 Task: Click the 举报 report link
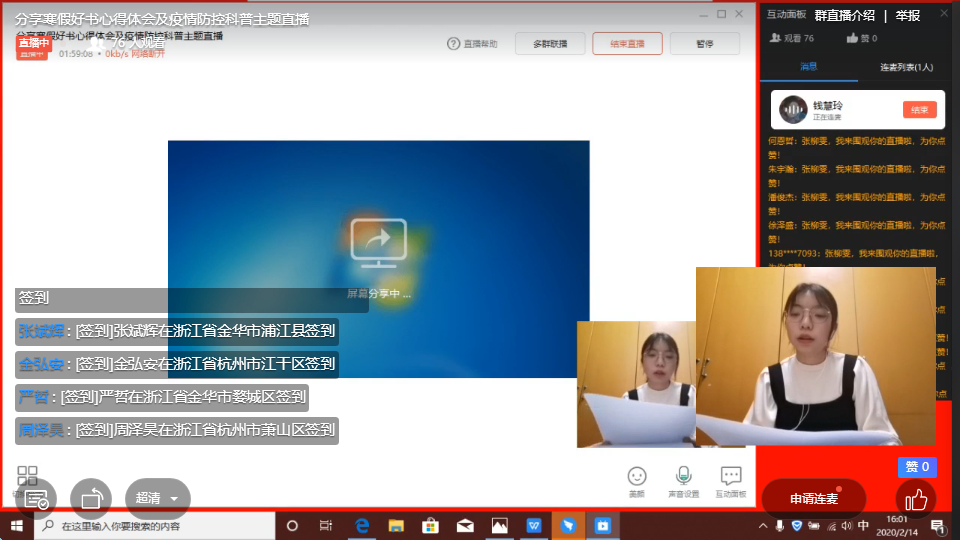point(907,16)
